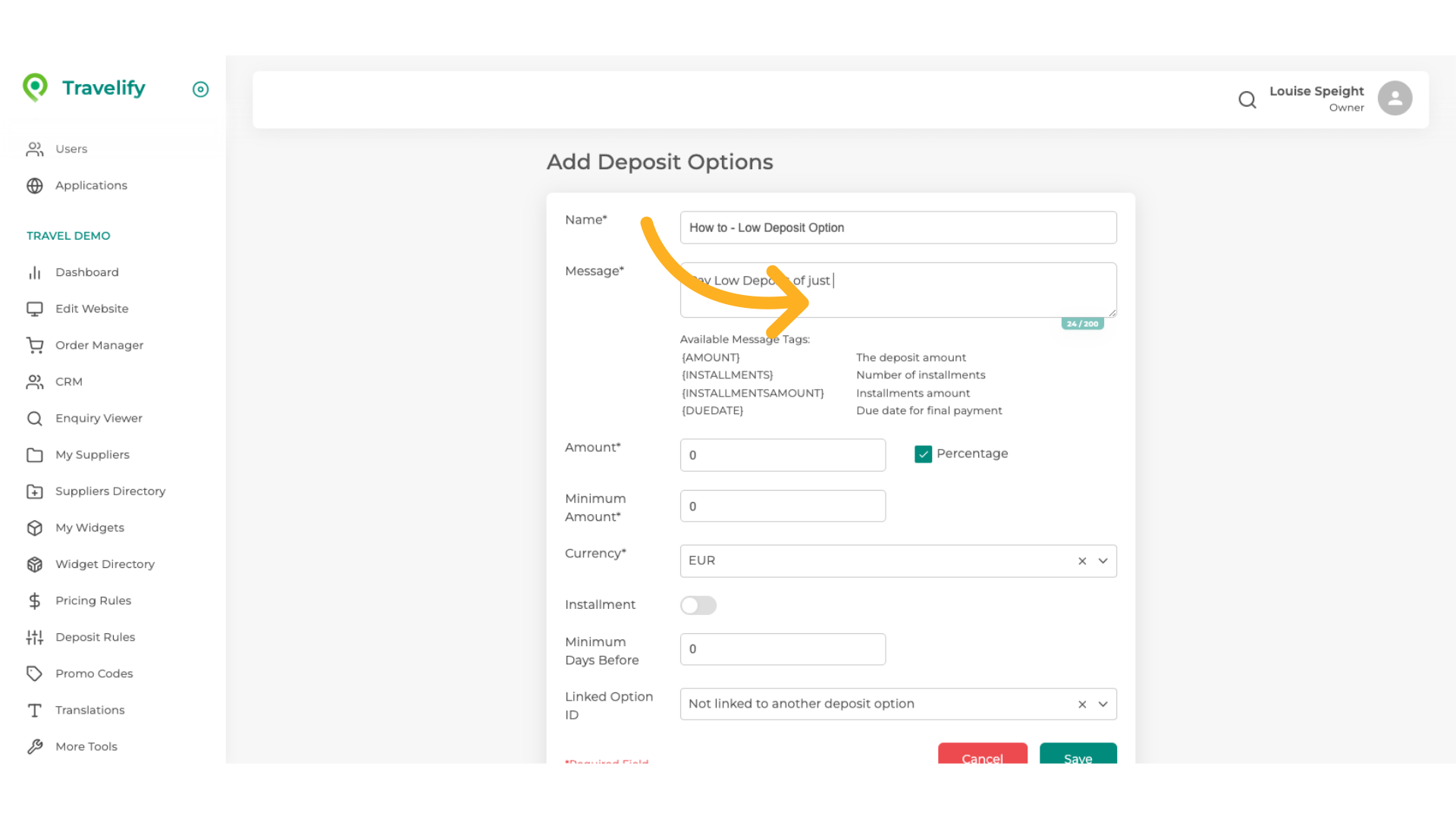Select the Pricing Rules dollar icon

[35, 601]
